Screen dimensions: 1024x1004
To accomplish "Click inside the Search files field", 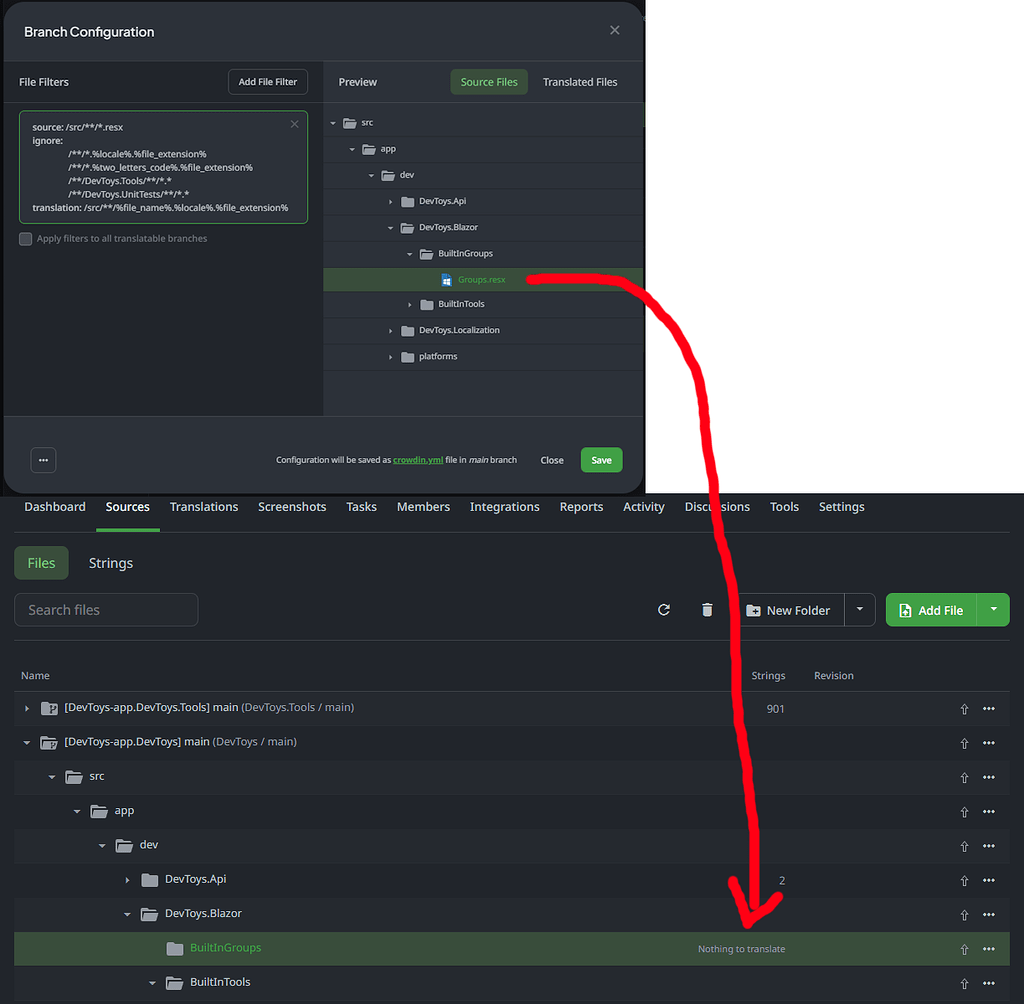I will pos(106,609).
